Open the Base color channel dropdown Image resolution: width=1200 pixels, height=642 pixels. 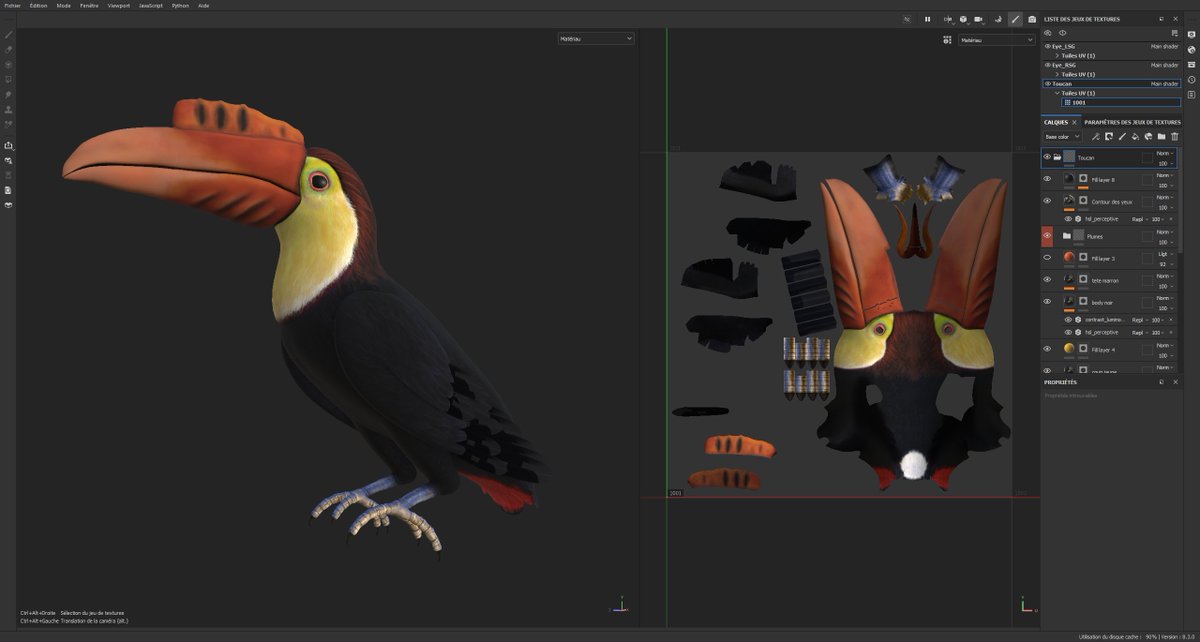[x=1062, y=137]
